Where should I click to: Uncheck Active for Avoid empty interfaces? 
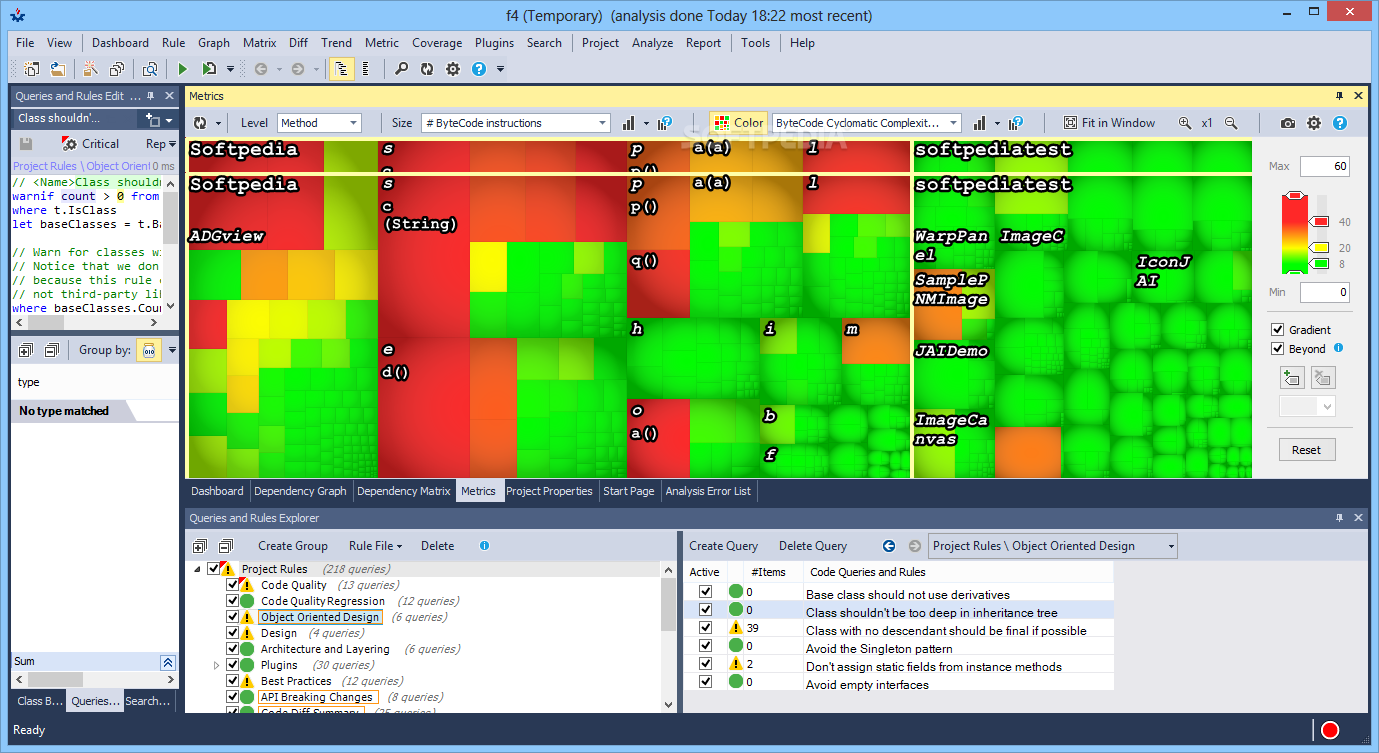point(706,684)
